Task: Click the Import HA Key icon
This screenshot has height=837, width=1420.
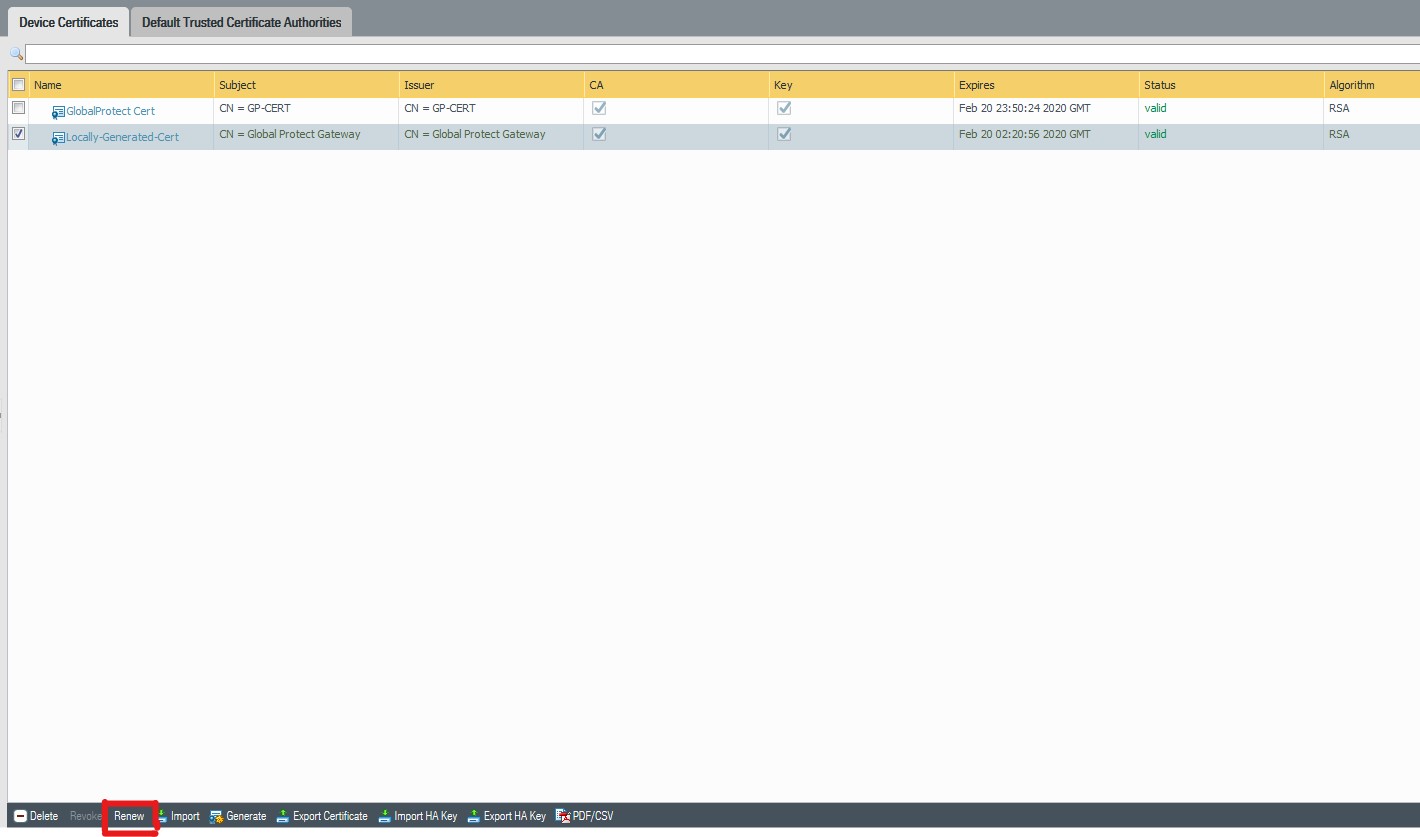Action: pos(418,816)
